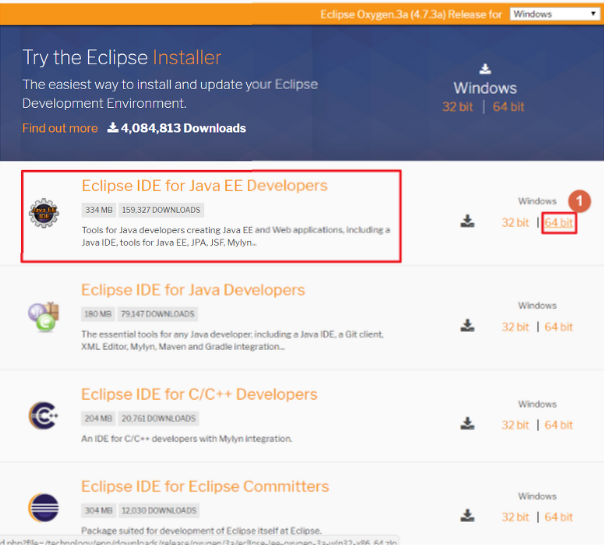This screenshot has width=604, height=545.
Task: Click the 20,761 DOWNLOADS badge
Action: coord(158,418)
